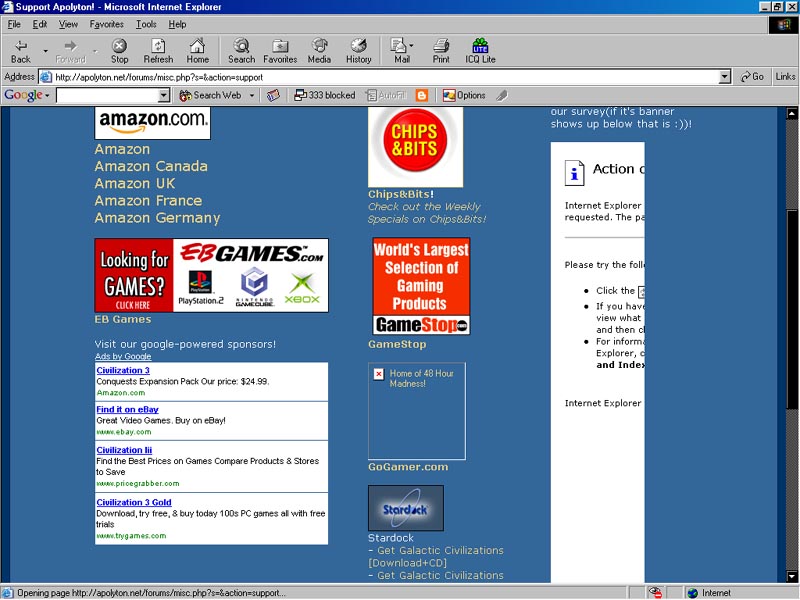Viewport: 800px width, 600px height.
Task: Click the 333 blocked popup blocker button
Action: point(325,96)
